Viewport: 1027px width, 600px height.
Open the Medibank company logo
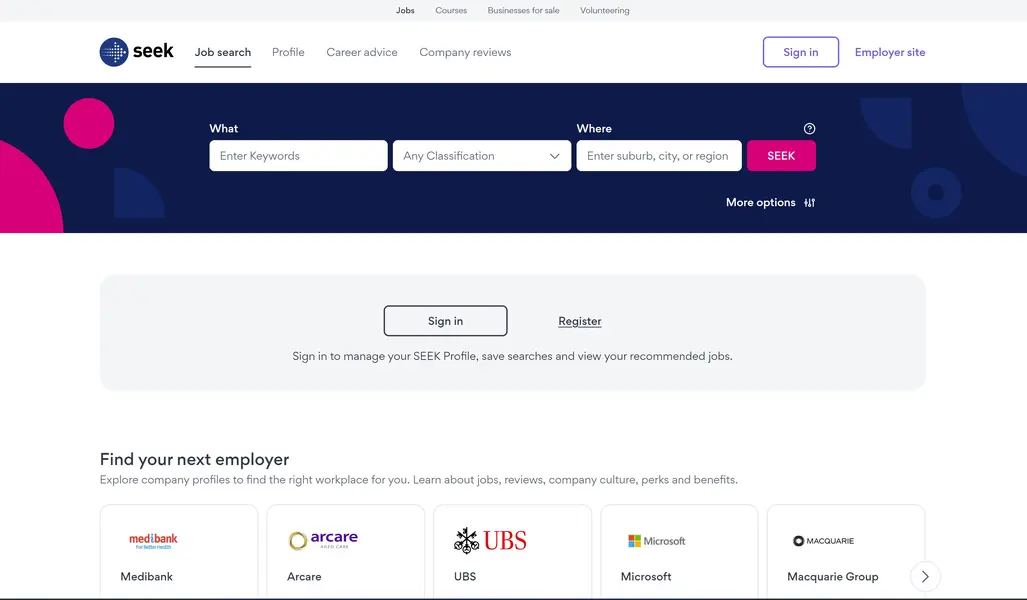click(153, 540)
